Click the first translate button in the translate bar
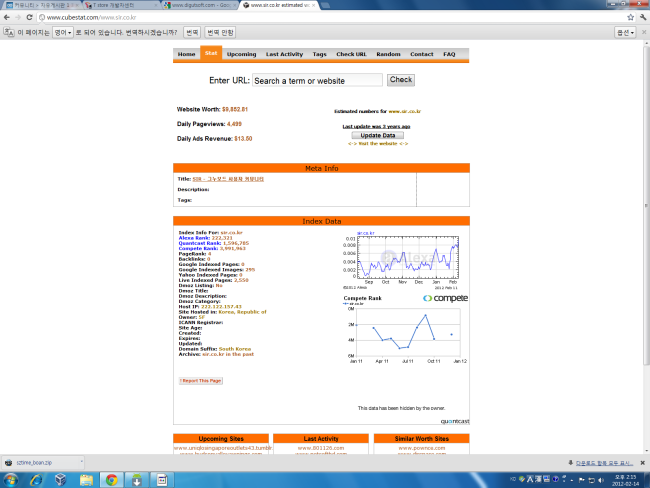This screenshot has width=650, height=488. click(x=192, y=32)
